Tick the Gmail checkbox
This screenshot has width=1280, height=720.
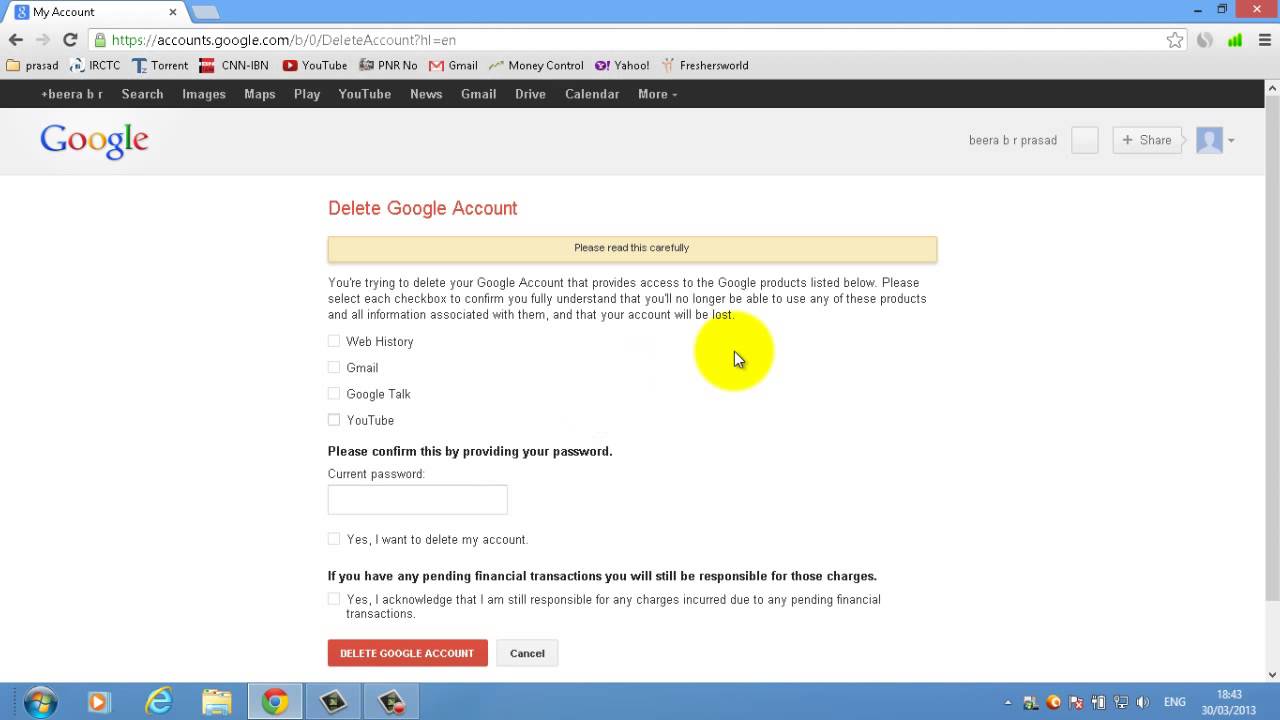click(334, 368)
